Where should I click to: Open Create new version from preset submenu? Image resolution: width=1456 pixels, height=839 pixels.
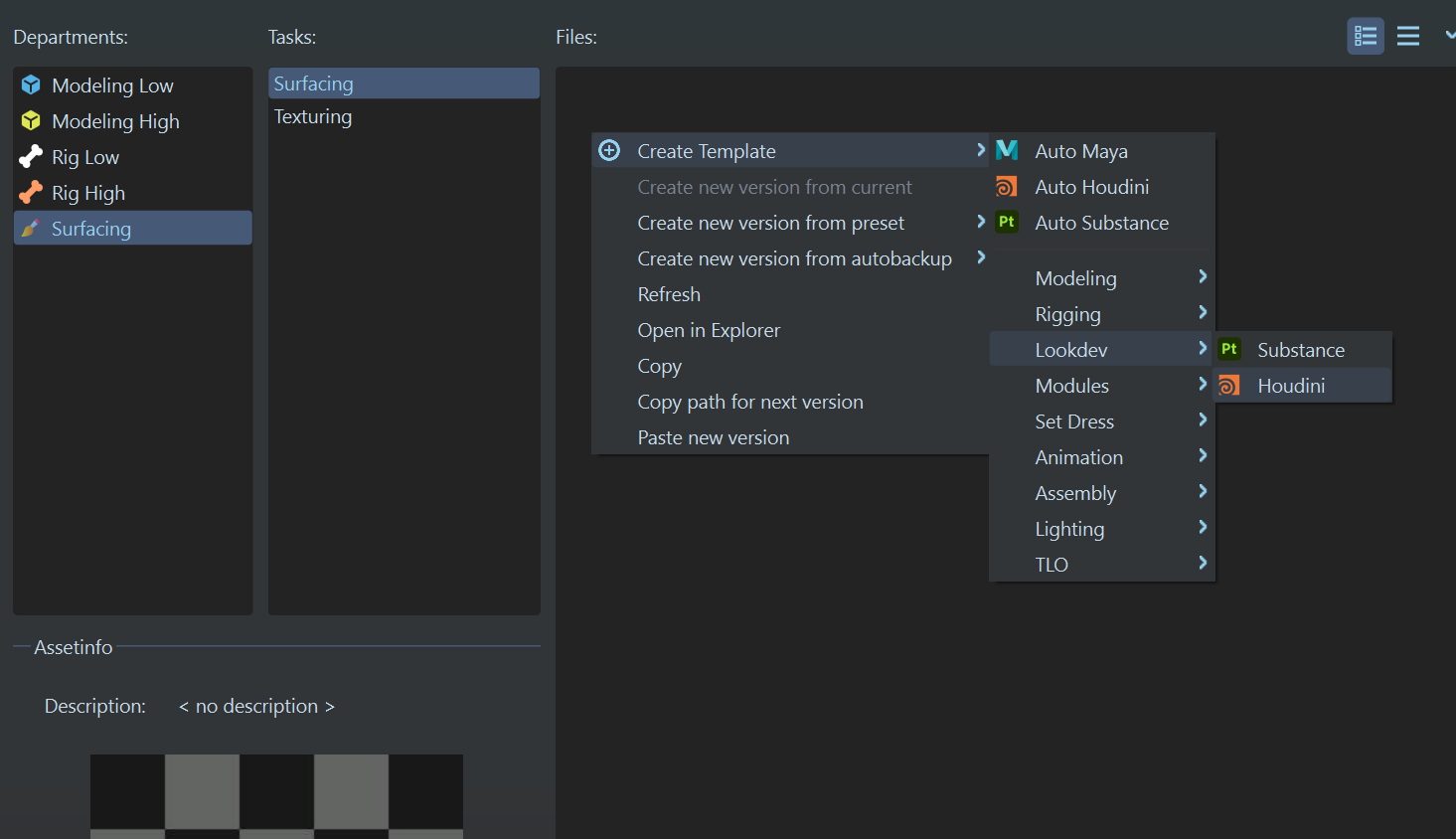click(x=771, y=223)
